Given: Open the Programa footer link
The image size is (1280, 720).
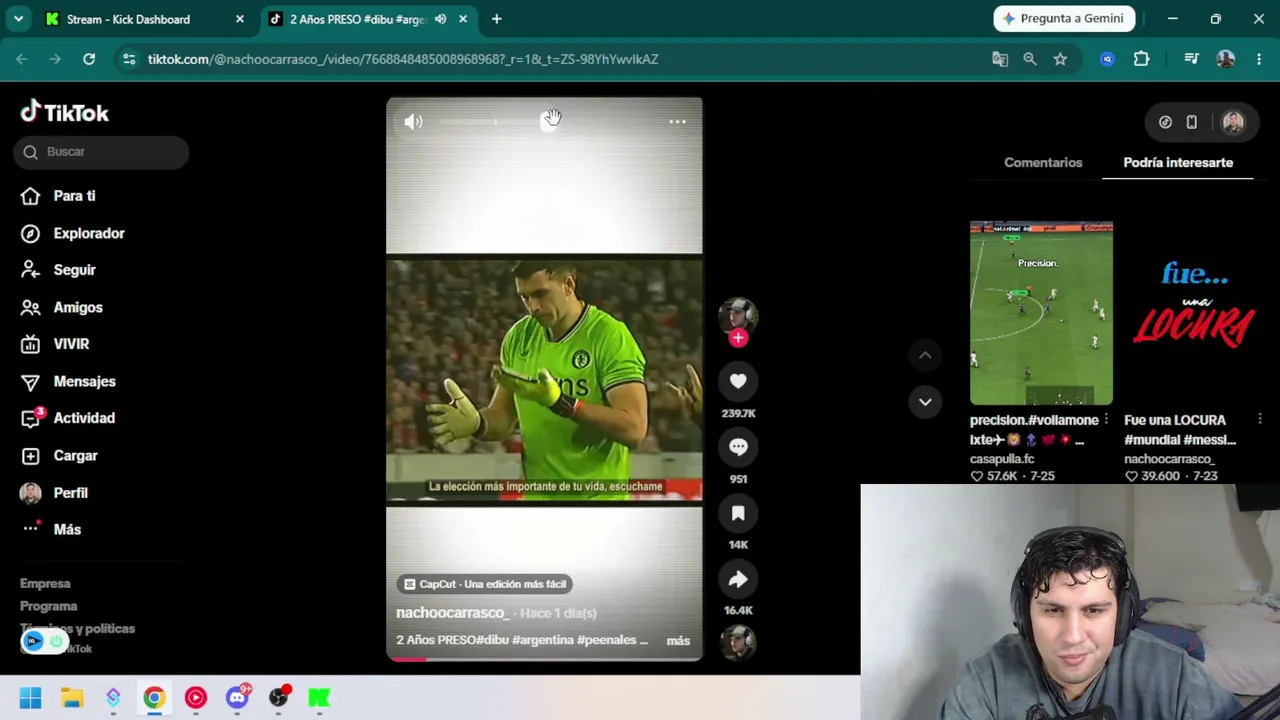Looking at the screenshot, I should pyautogui.click(x=48, y=606).
